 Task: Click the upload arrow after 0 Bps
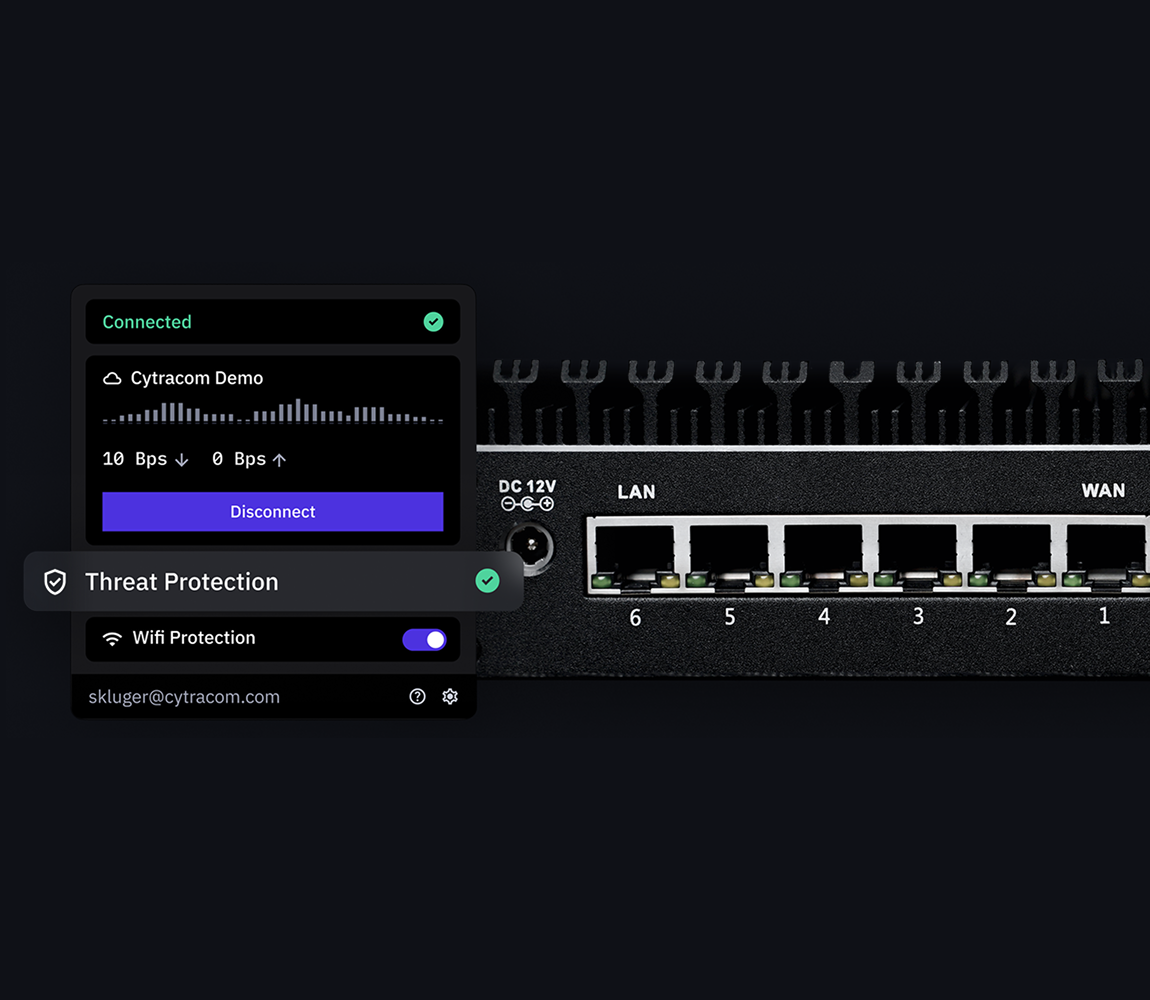(279, 460)
